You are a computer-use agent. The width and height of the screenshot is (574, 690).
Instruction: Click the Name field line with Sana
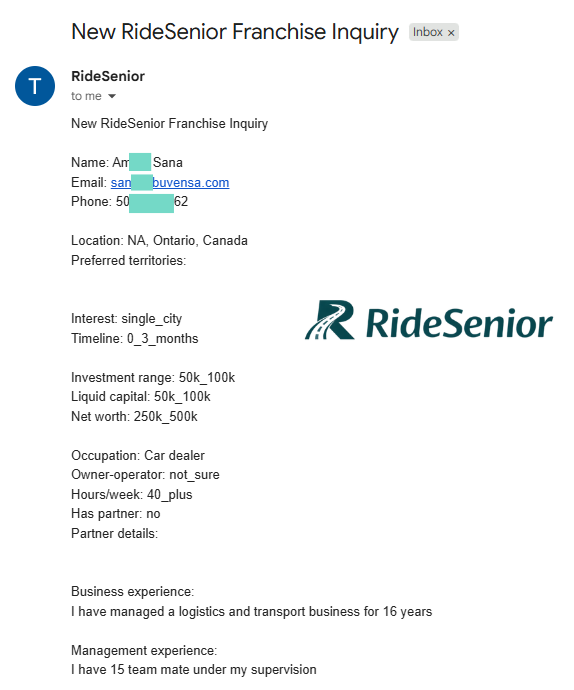[127, 162]
